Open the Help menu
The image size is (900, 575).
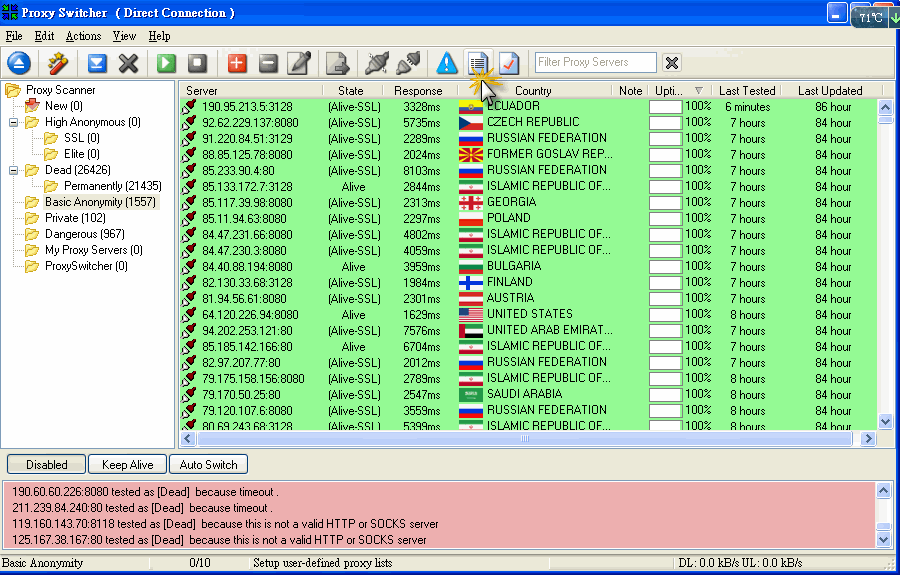(x=159, y=36)
